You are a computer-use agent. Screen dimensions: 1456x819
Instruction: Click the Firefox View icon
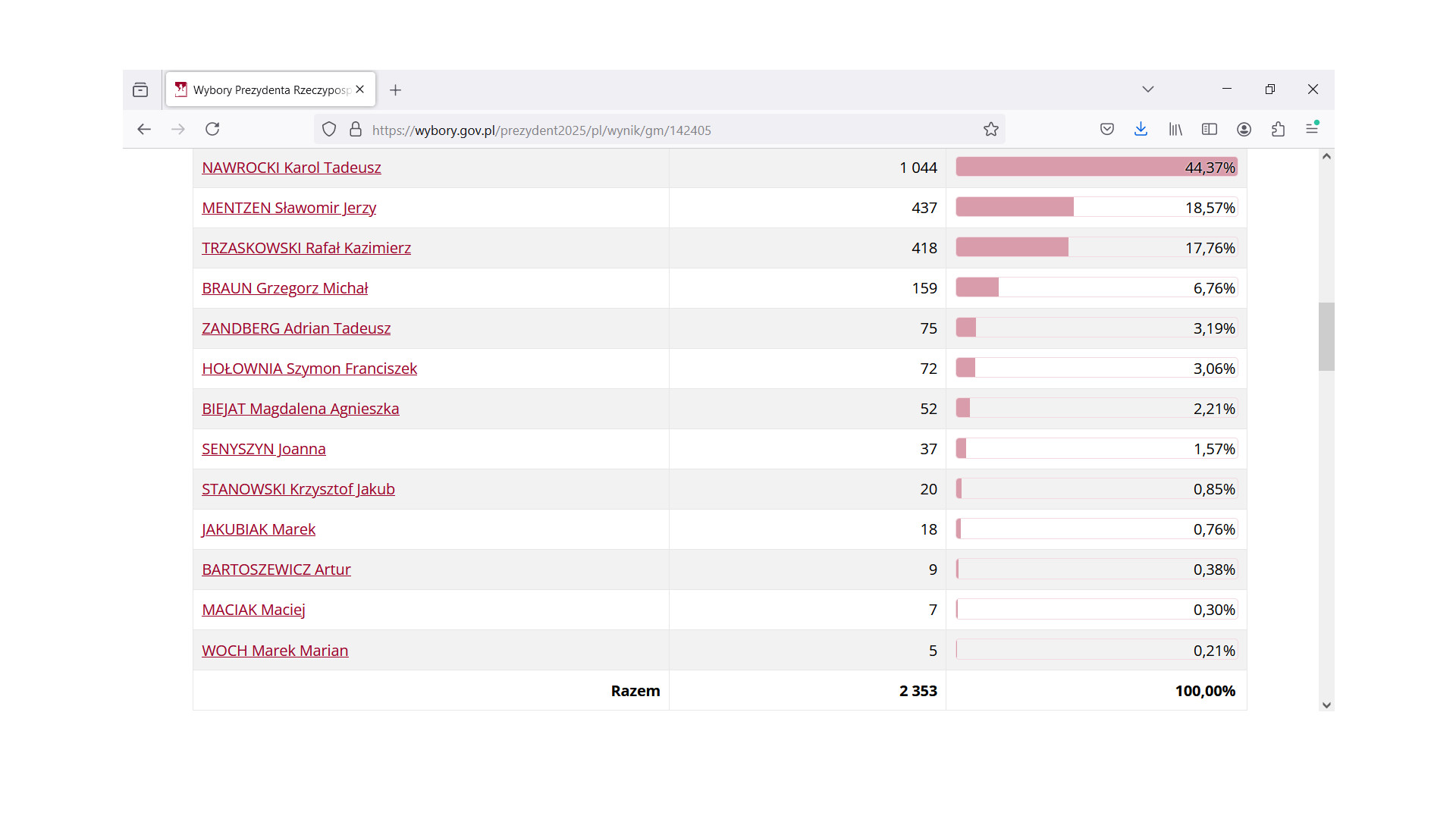point(140,90)
